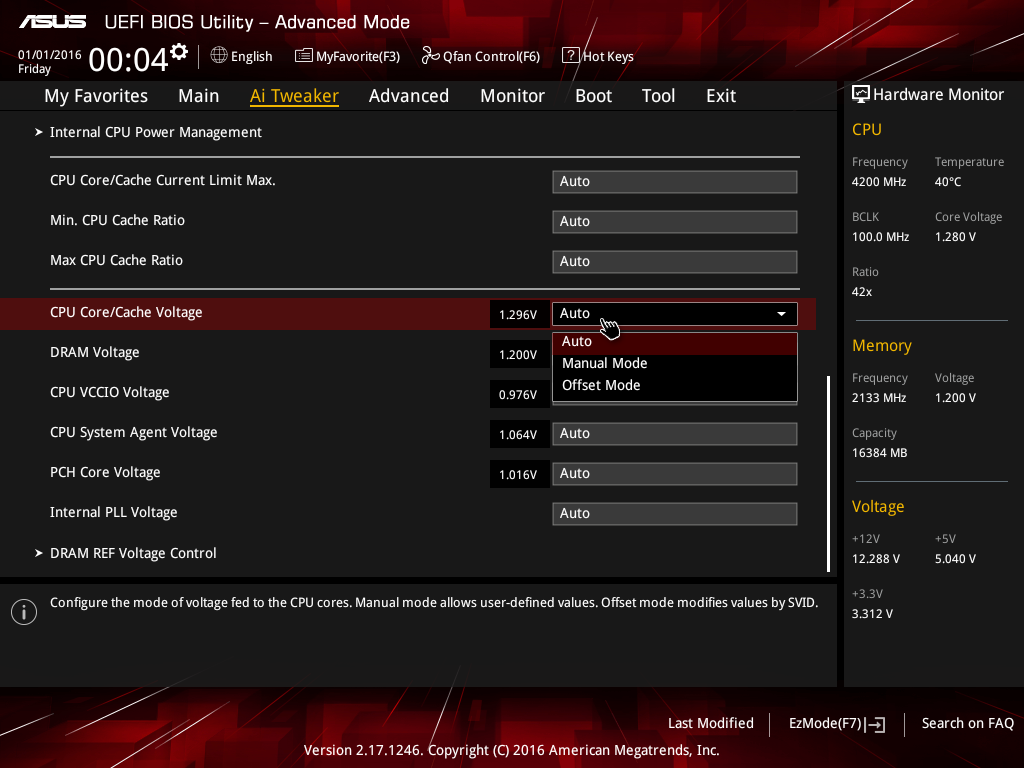1024x768 pixels.
Task: Click the 1.064V System Agent reading
Action: click(x=519, y=434)
